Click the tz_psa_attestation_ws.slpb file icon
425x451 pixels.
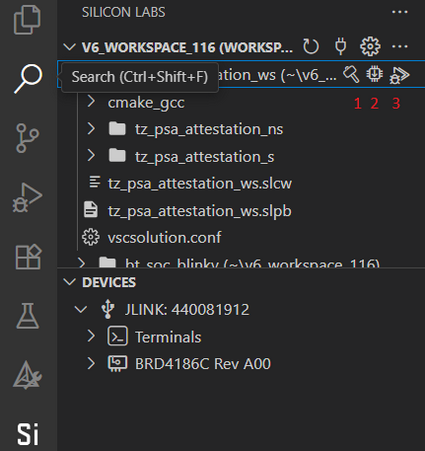pyautogui.click(x=91, y=210)
